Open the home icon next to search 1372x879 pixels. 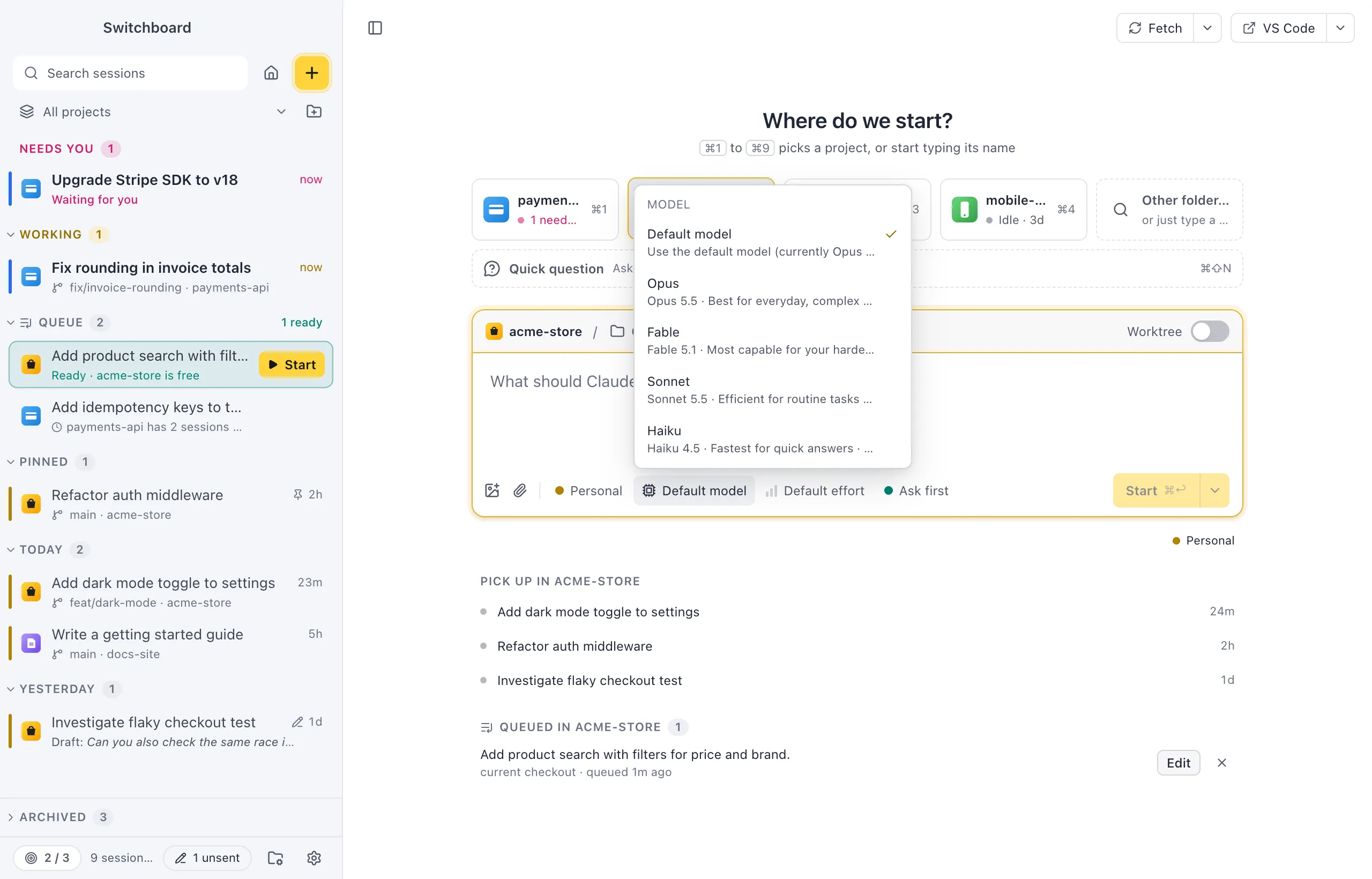[271, 73]
